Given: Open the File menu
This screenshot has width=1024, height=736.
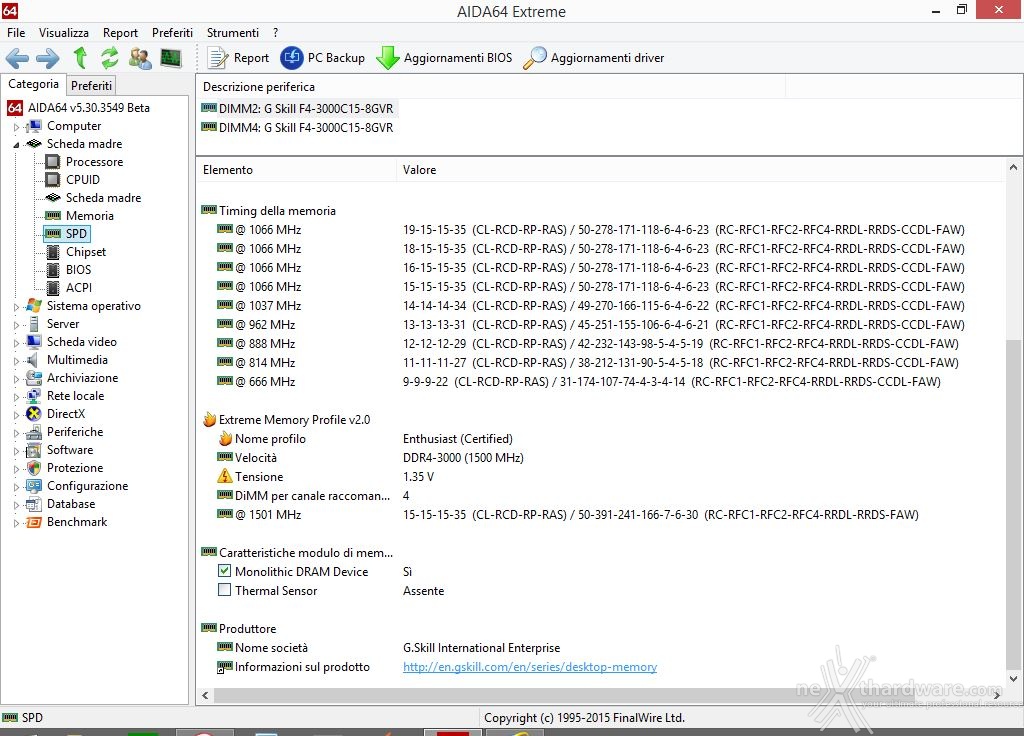Looking at the screenshot, I should [16, 33].
